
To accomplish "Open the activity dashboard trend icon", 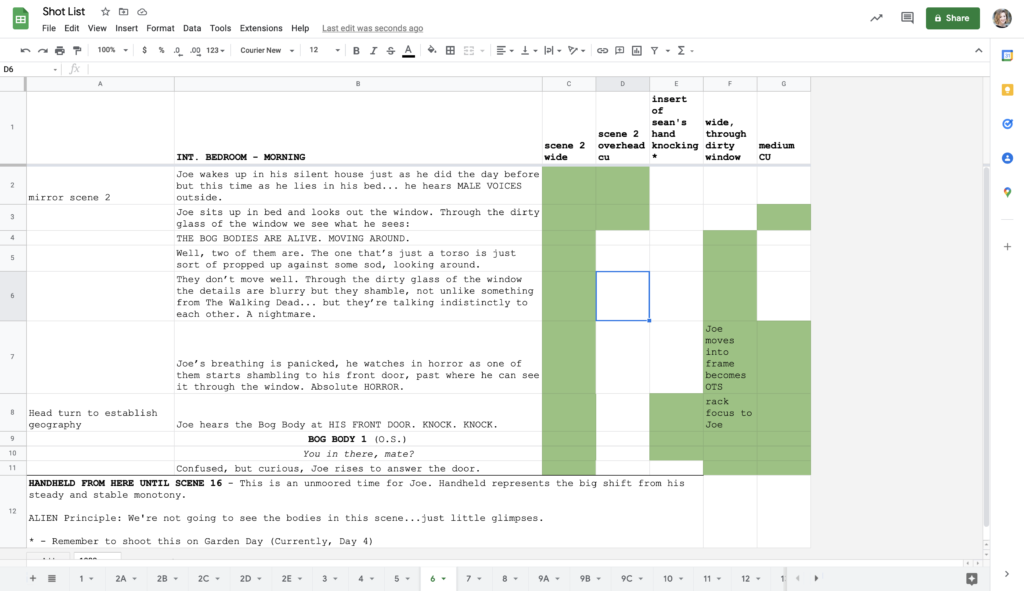I will (x=876, y=18).
